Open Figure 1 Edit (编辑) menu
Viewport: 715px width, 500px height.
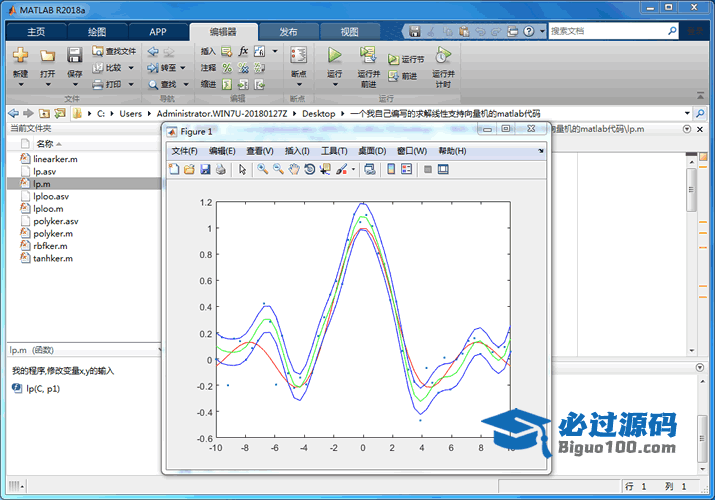tap(222, 151)
